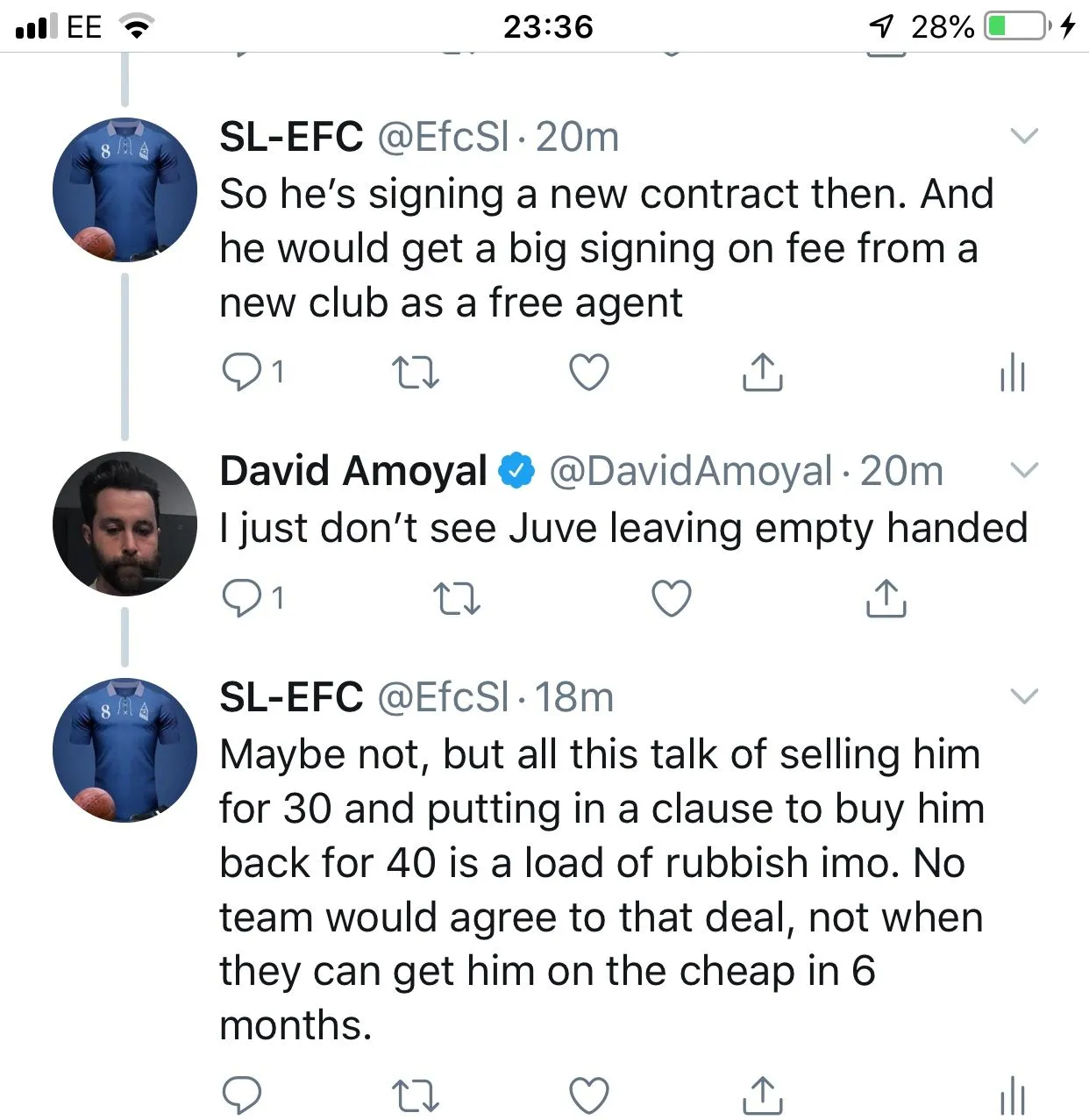Share SL-EFC's free agent tweet
The image size is (1089, 1120).
click(762, 373)
